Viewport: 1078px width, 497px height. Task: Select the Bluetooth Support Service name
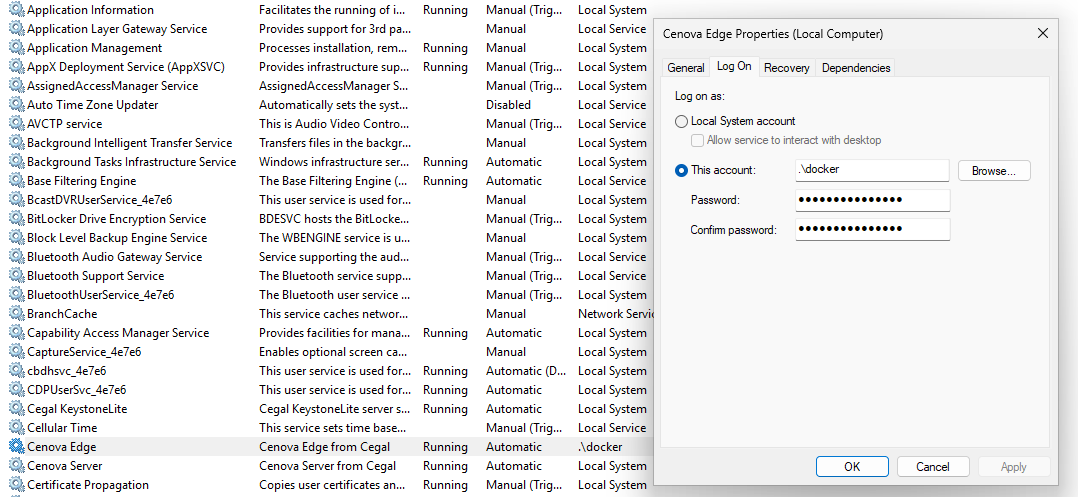[x=96, y=276]
